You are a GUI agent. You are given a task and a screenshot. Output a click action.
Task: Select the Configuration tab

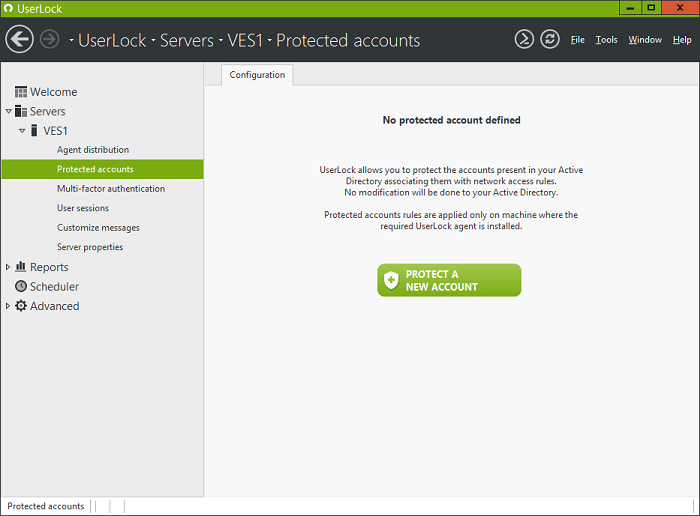(257, 75)
